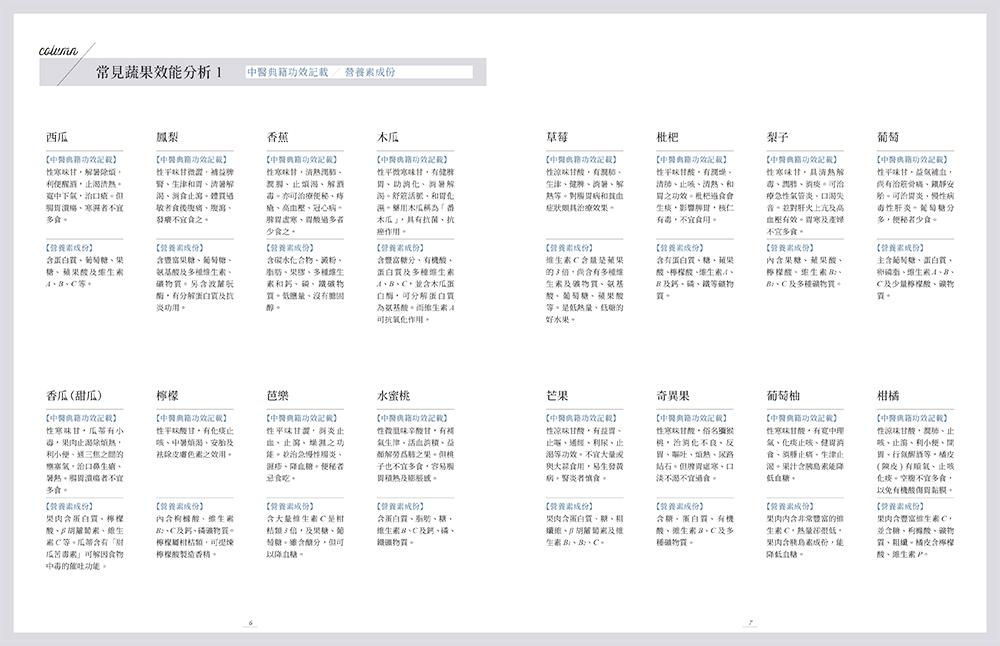Click the page title 常見蔬果效能分析 1
The image size is (1000, 646).
click(159, 73)
